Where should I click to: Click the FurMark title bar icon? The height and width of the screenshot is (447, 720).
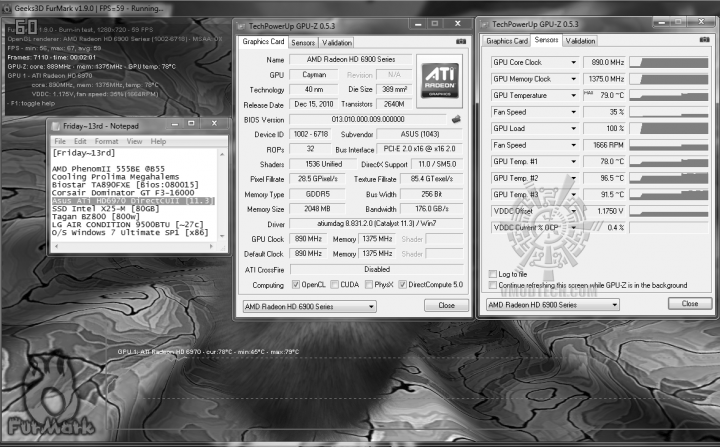pos(6,8)
